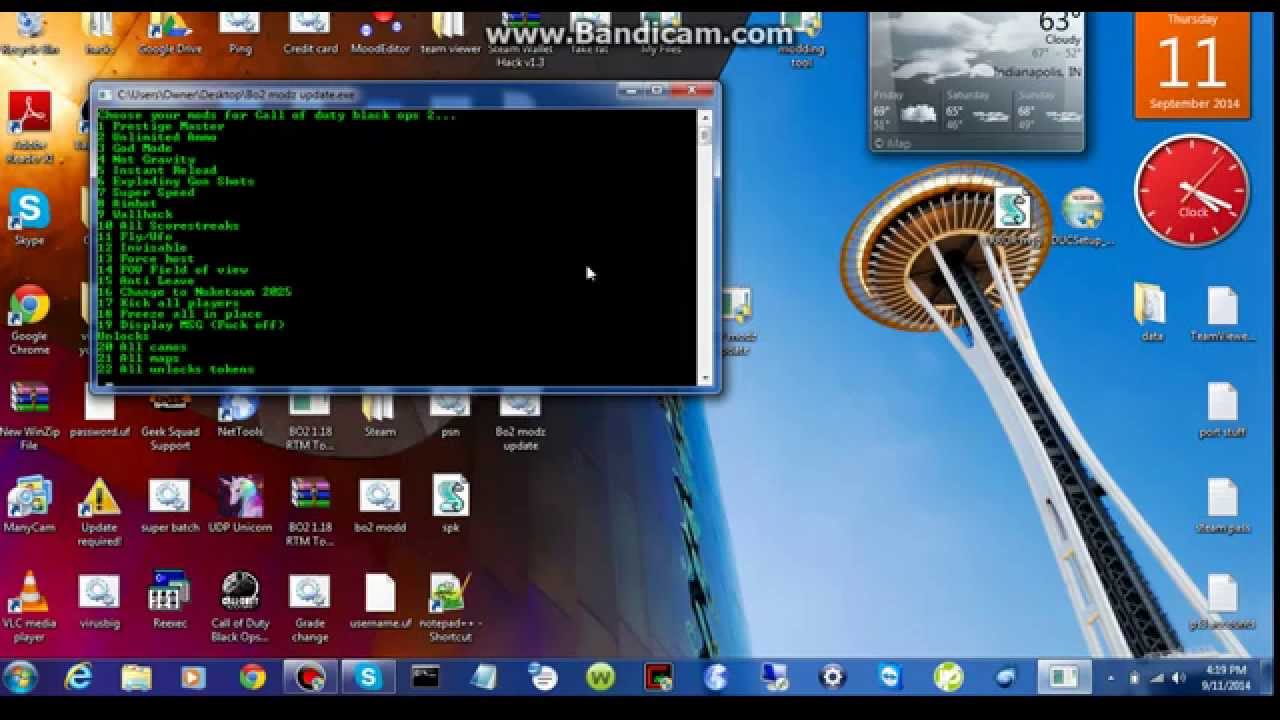Click the '10 All Scorestreaks' console line

tap(168, 225)
